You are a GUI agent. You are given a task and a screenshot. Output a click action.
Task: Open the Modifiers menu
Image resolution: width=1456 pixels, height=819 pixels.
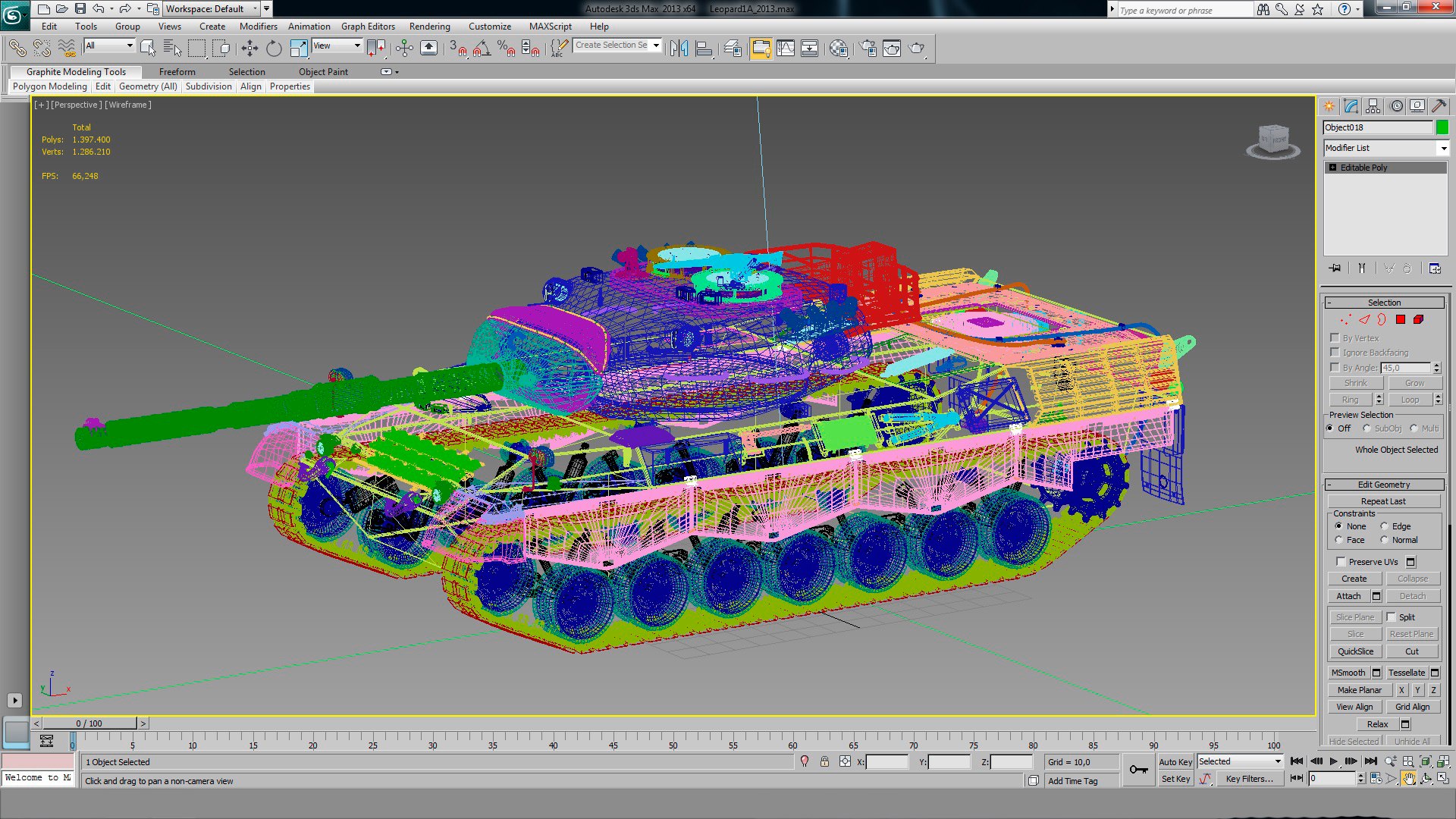tap(258, 26)
